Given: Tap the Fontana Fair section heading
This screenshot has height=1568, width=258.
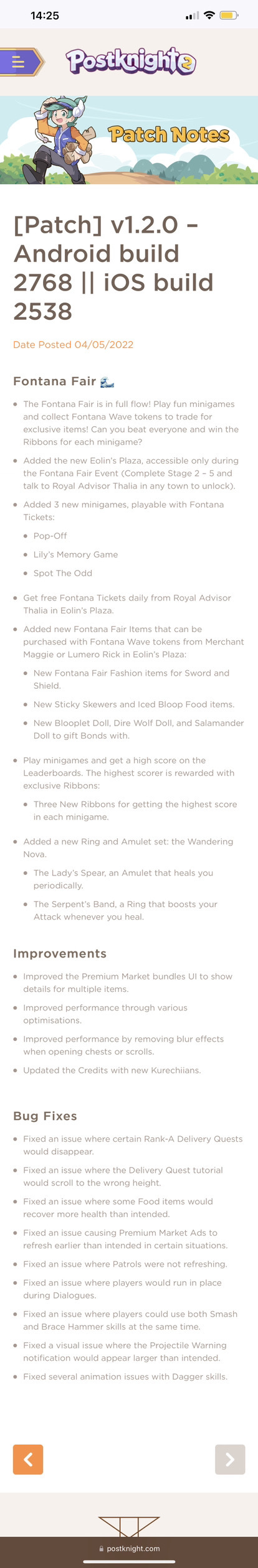Looking at the screenshot, I should pos(55,381).
